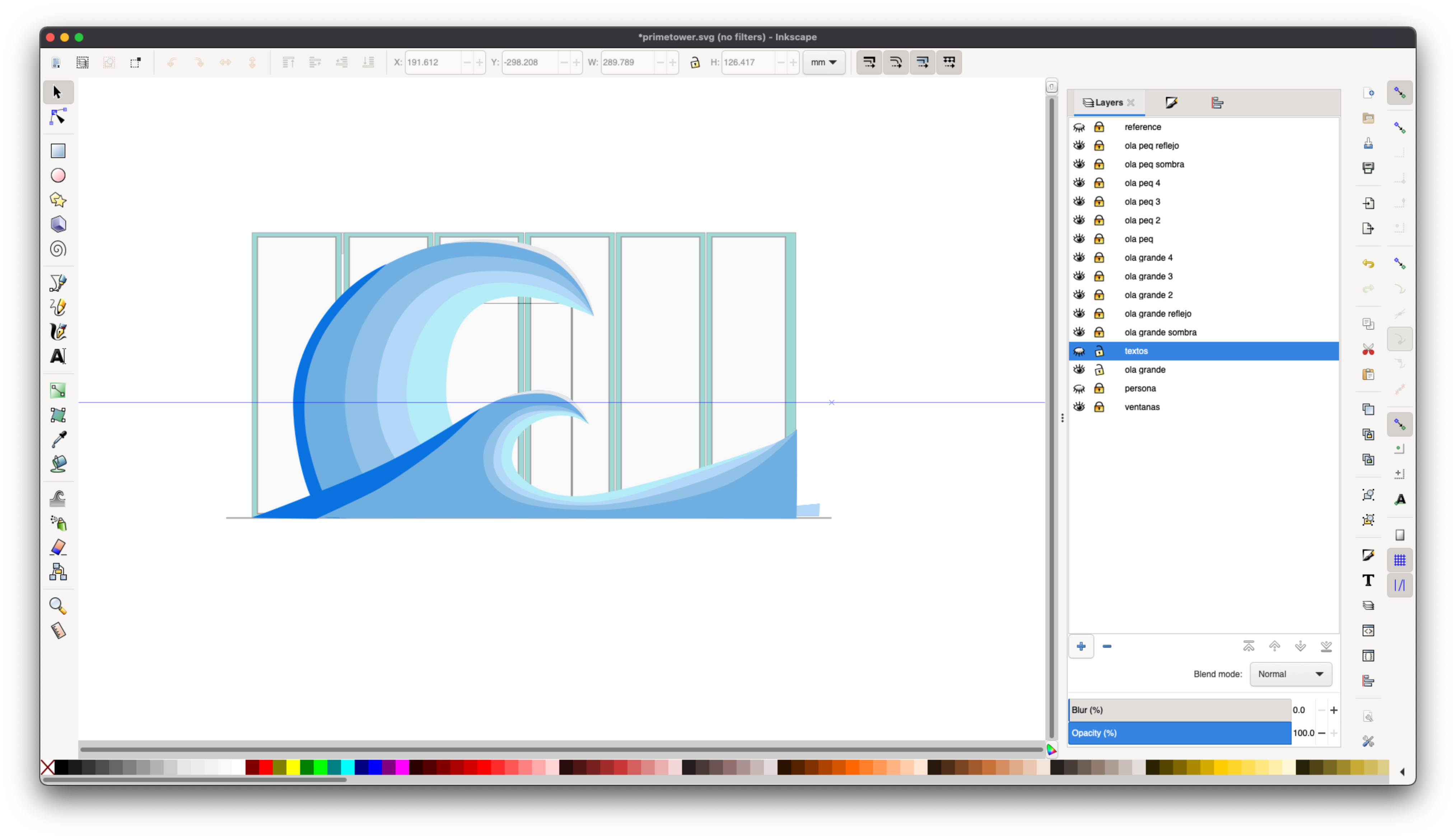This screenshot has width=1456, height=838.
Task: Select the Star polygon tool
Action: pos(58,200)
